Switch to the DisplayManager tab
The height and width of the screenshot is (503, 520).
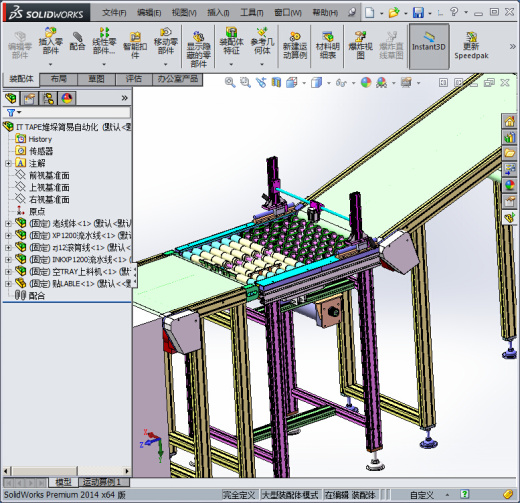tap(67, 98)
